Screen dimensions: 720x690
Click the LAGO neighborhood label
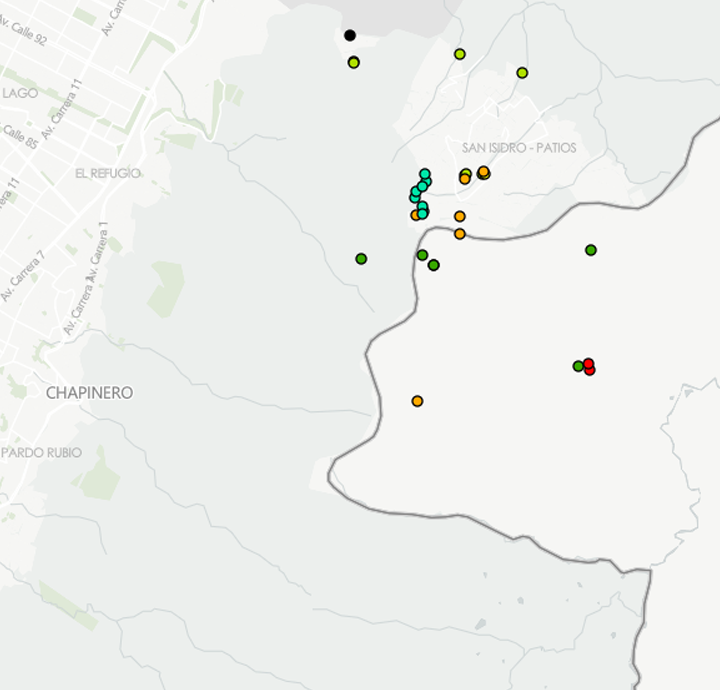tap(20, 93)
